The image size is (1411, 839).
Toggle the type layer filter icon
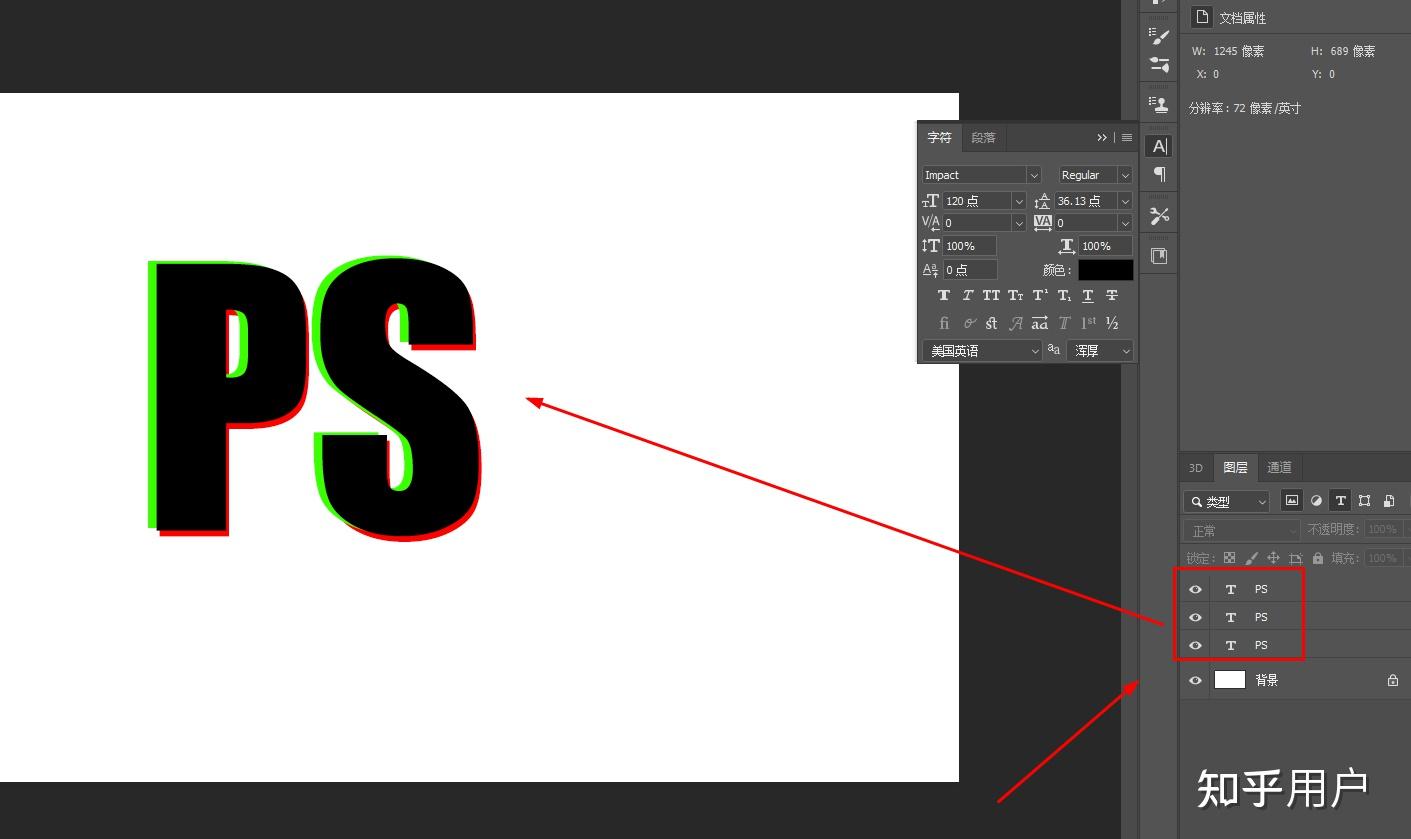(x=1341, y=501)
